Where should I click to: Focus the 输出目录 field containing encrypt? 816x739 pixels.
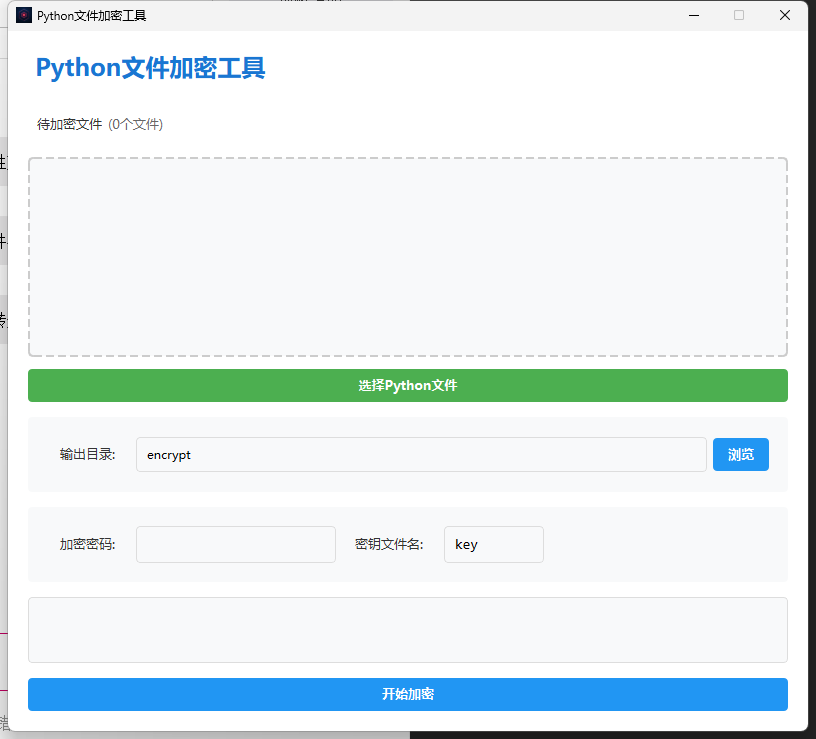(x=420, y=455)
